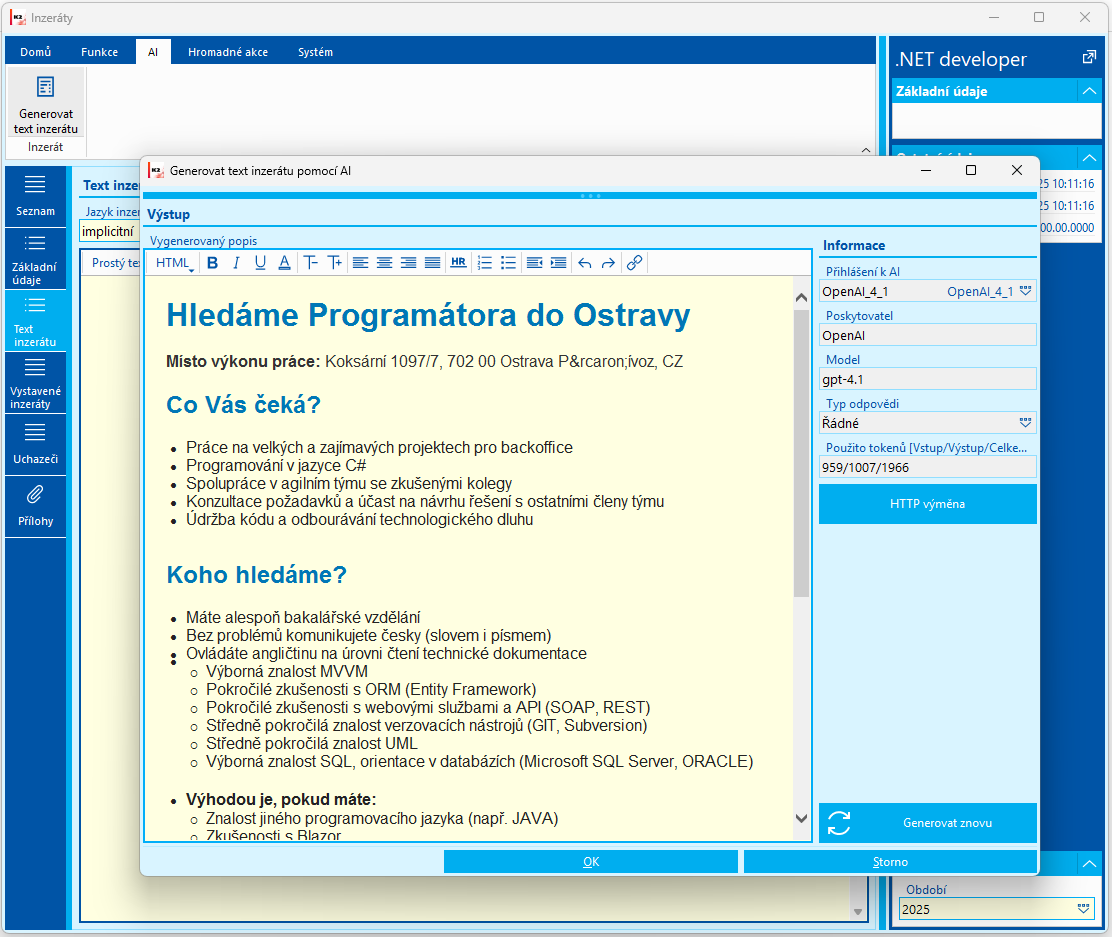Click the heading Co Vás čeká?

point(243,405)
